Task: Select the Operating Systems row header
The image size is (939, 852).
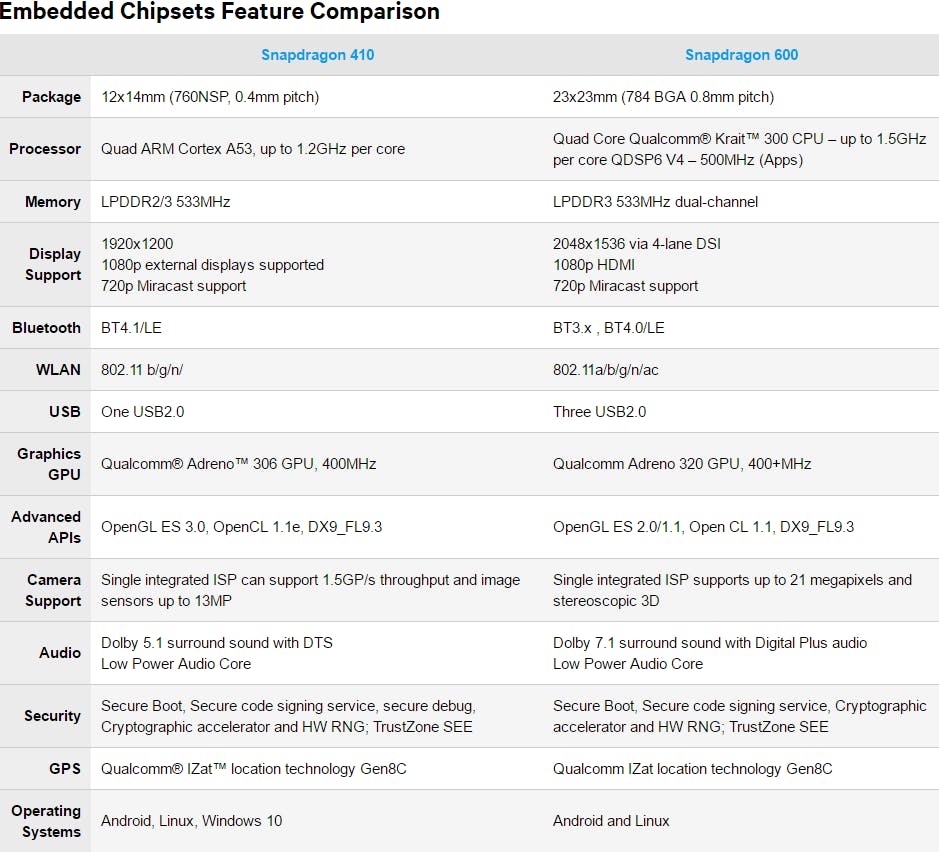Action: tap(46, 821)
